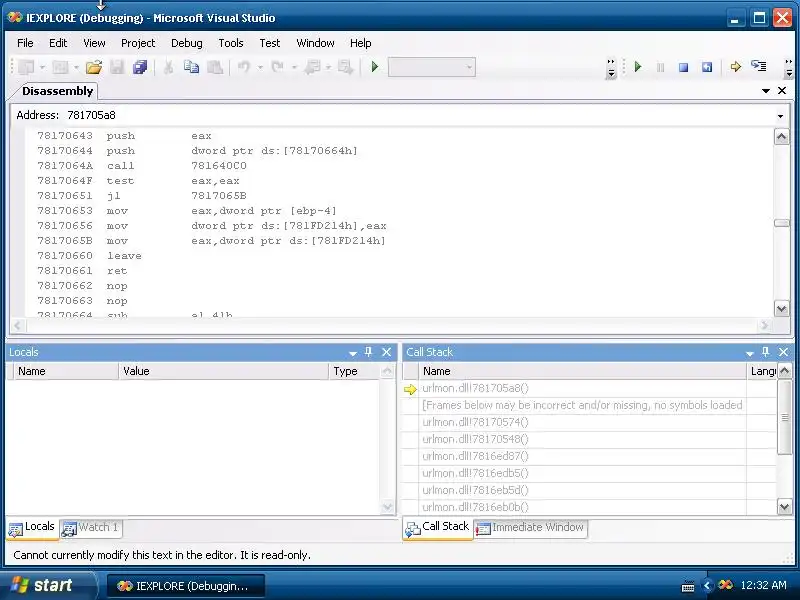
Task: Open the New Project dropdown arrow
Action: (42, 67)
